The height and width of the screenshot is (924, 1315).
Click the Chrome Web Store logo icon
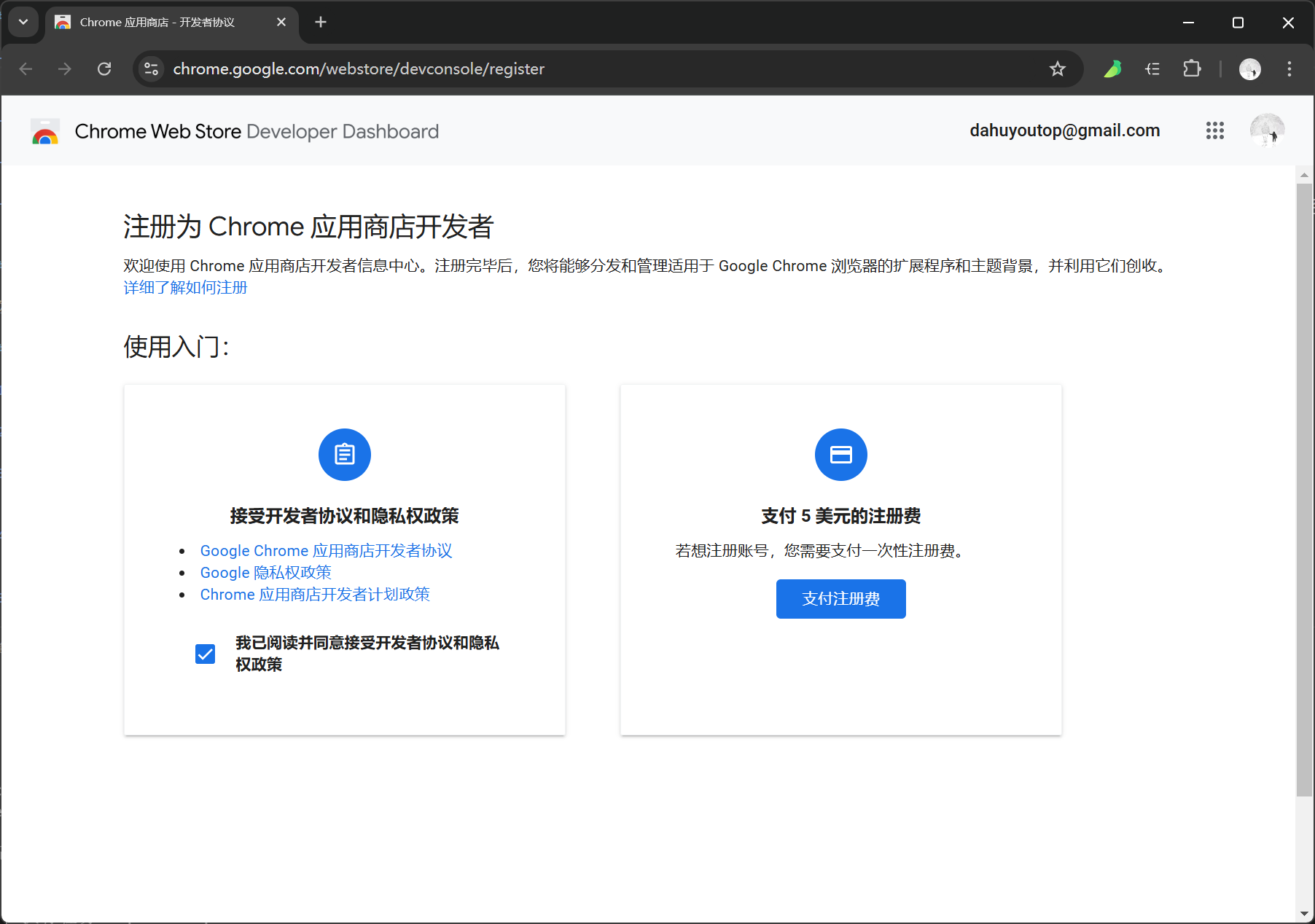pos(45,131)
